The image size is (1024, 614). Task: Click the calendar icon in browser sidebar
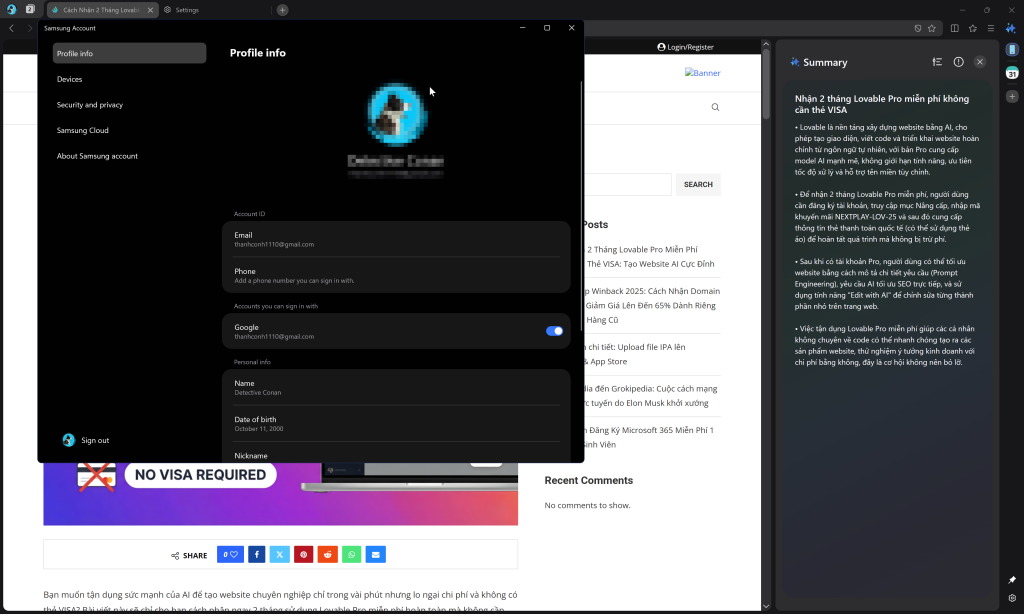click(x=1012, y=73)
